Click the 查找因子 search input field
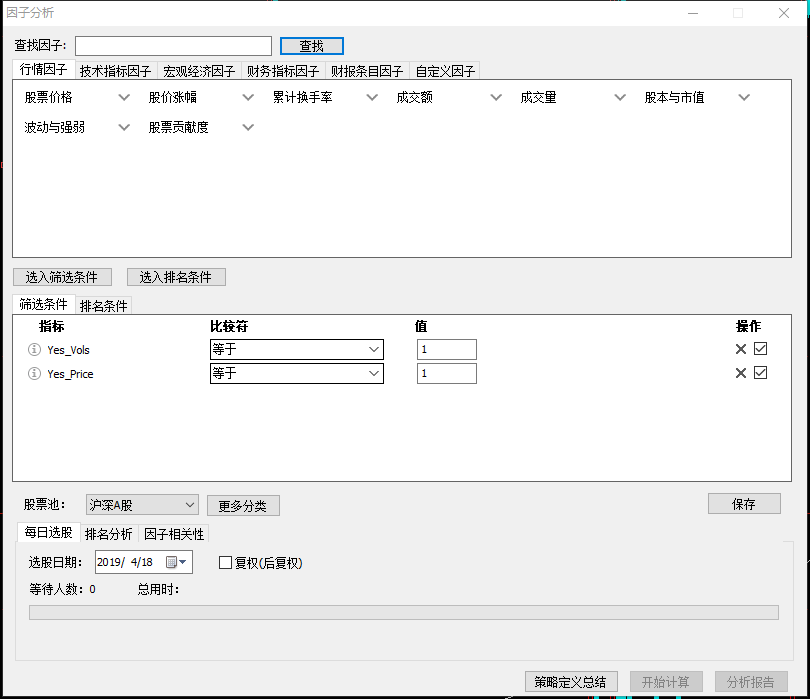 (x=173, y=46)
